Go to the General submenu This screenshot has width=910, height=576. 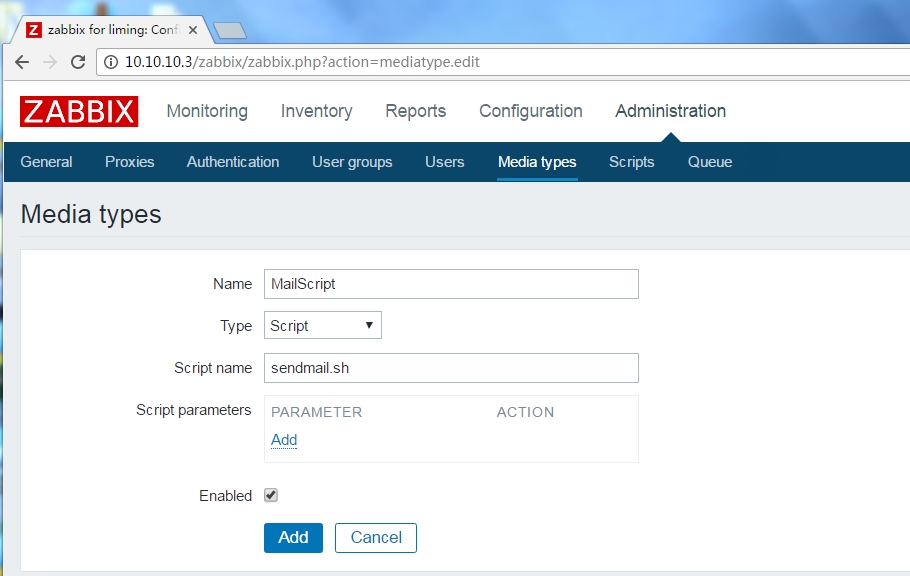coord(46,162)
